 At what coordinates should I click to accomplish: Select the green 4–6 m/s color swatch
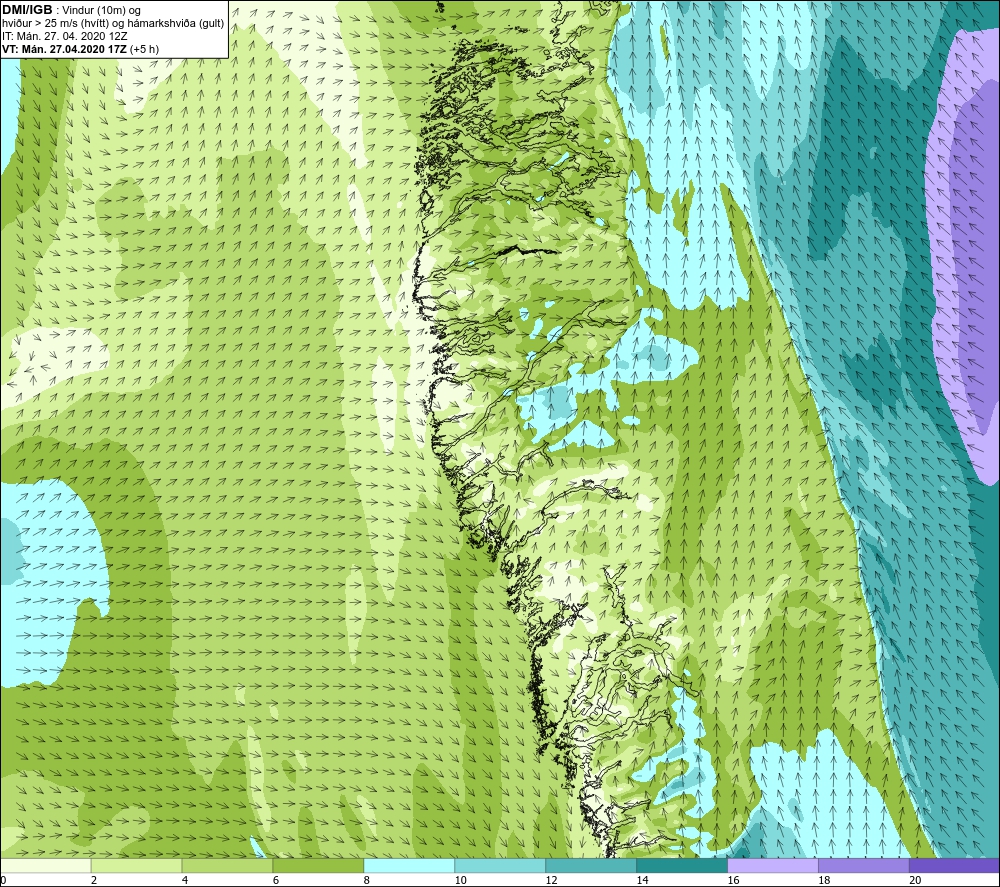pos(227,865)
